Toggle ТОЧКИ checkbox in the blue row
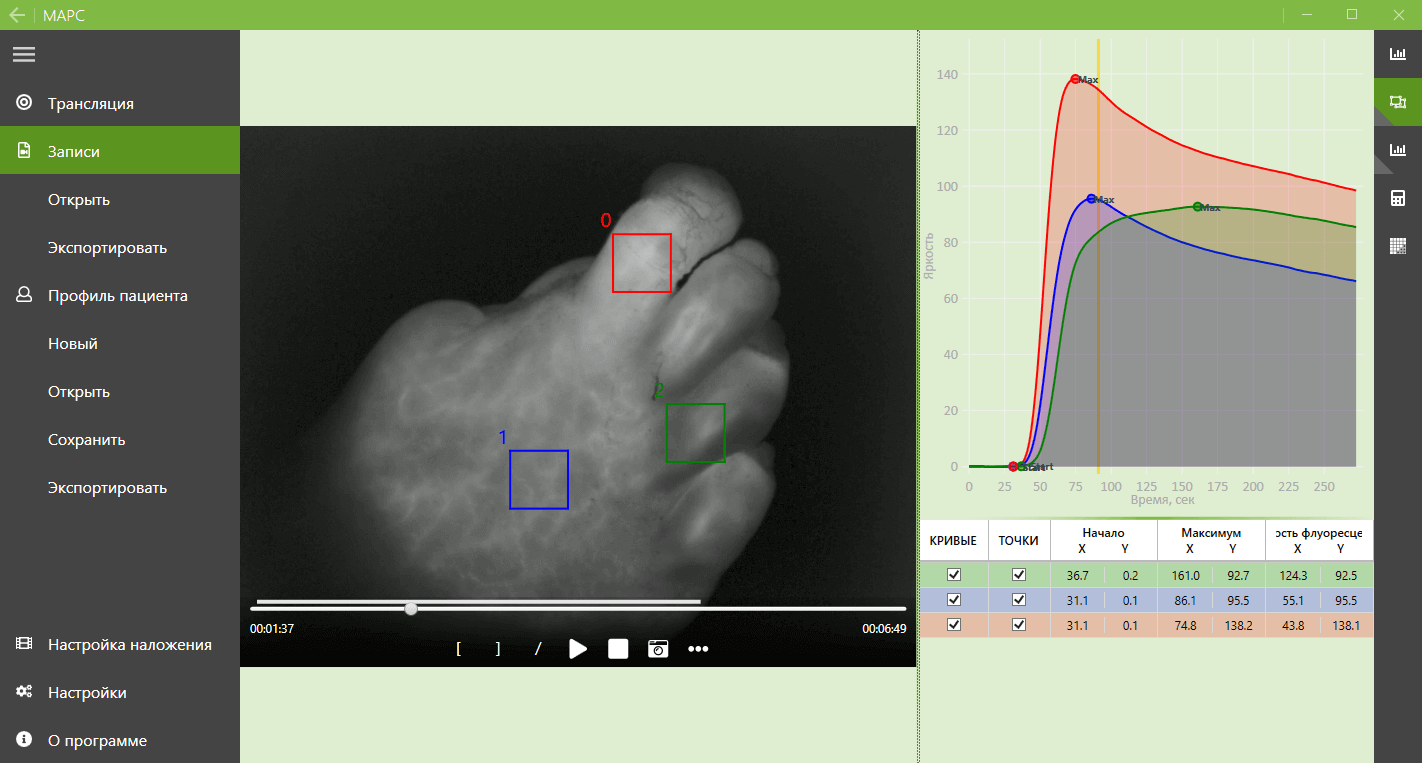This screenshot has width=1422, height=763. click(x=1019, y=599)
